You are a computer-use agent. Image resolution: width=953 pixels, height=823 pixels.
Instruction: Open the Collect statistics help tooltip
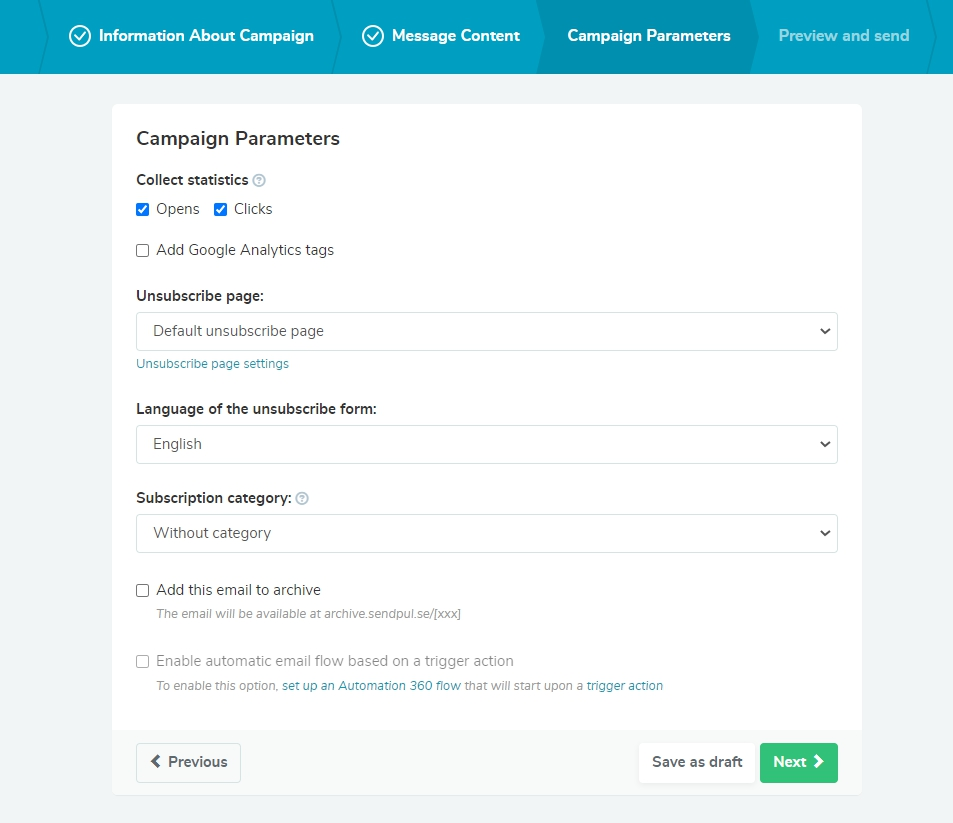coord(260,180)
